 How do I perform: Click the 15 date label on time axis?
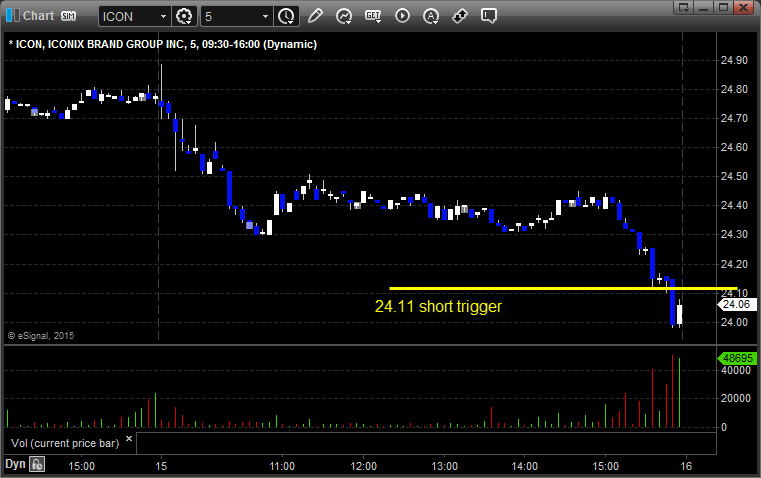[x=161, y=466]
